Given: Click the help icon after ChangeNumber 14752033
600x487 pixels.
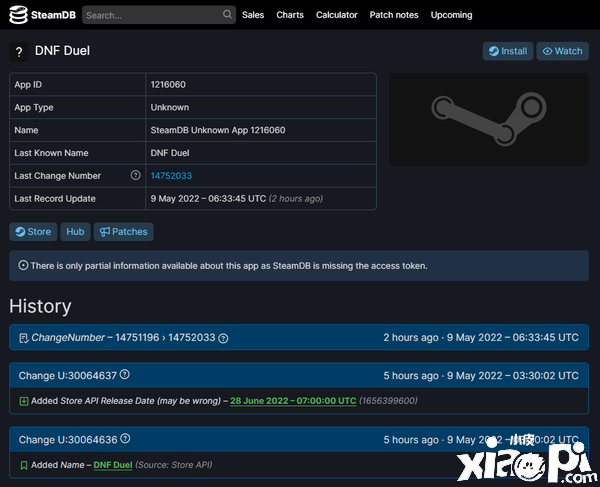Looking at the screenshot, I should [223, 338].
